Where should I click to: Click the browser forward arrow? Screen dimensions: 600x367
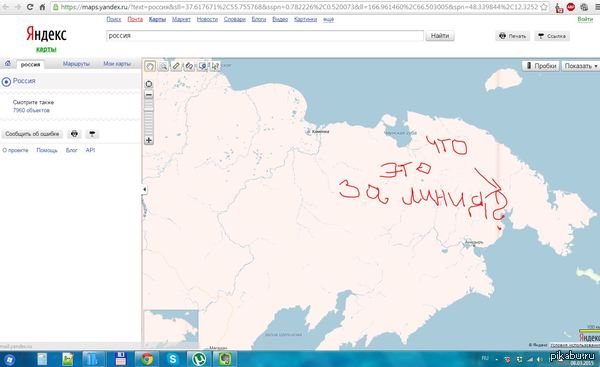click(18, 7)
